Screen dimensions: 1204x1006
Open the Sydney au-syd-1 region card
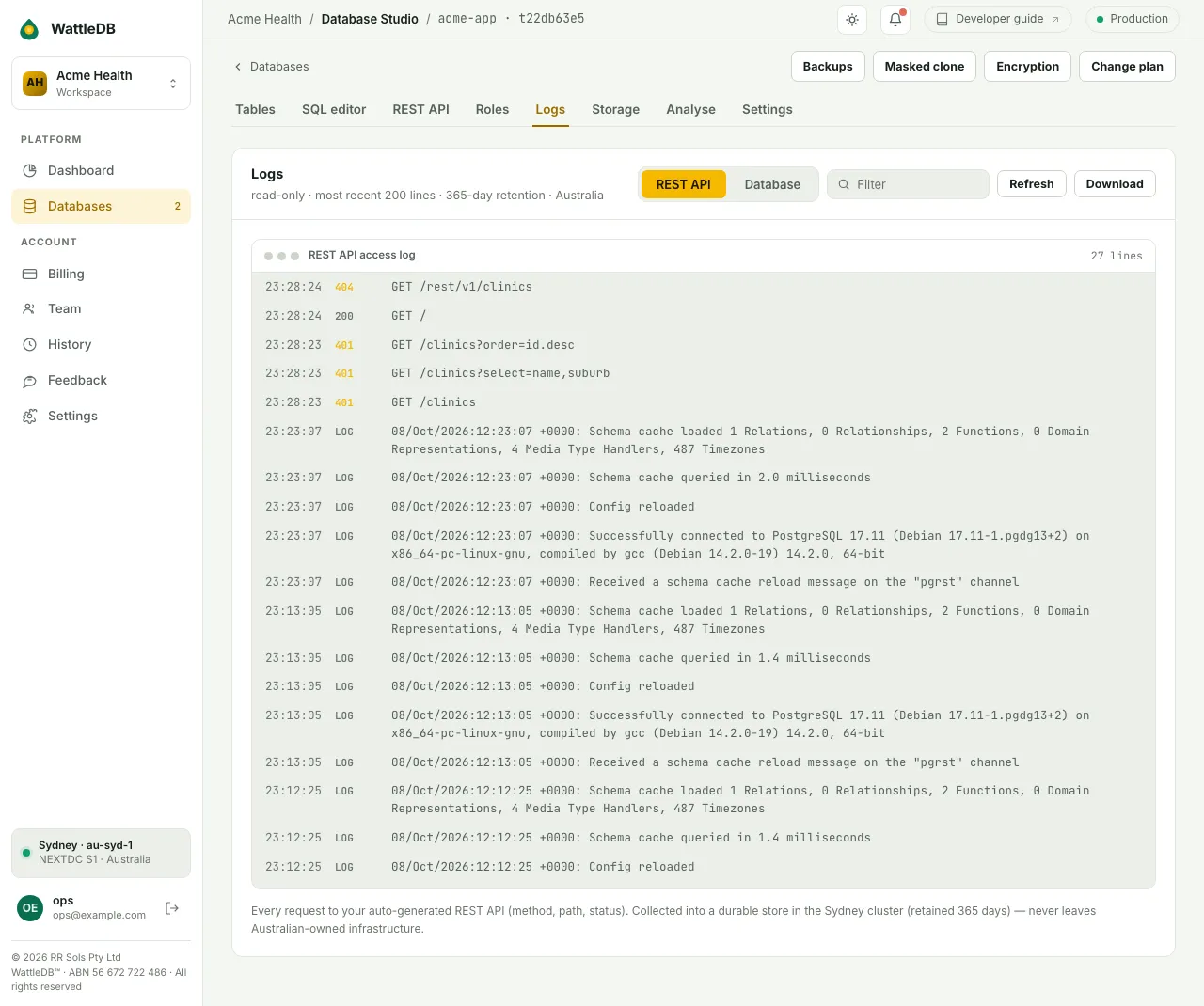click(x=101, y=853)
